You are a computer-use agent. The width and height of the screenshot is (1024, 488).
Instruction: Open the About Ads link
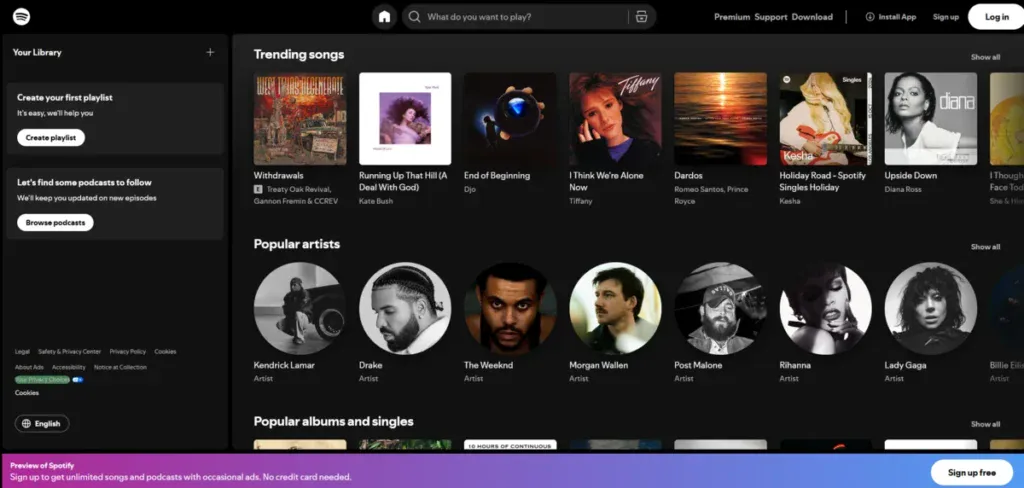click(x=29, y=367)
